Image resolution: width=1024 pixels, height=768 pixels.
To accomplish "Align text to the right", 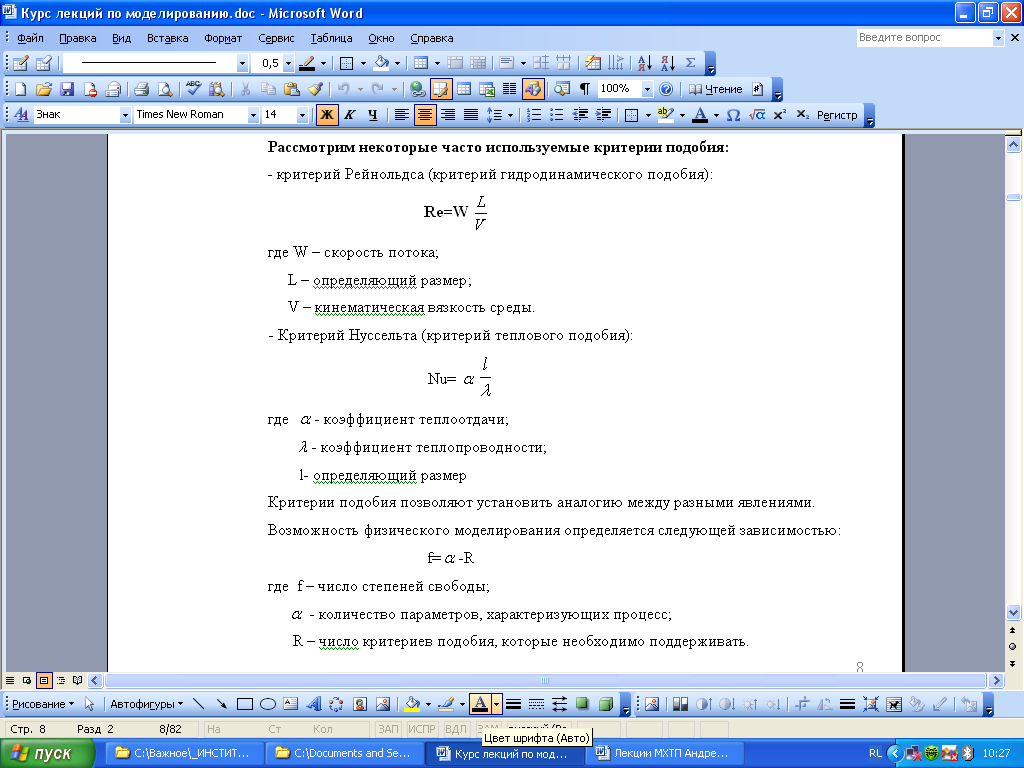I will pyautogui.click(x=448, y=115).
